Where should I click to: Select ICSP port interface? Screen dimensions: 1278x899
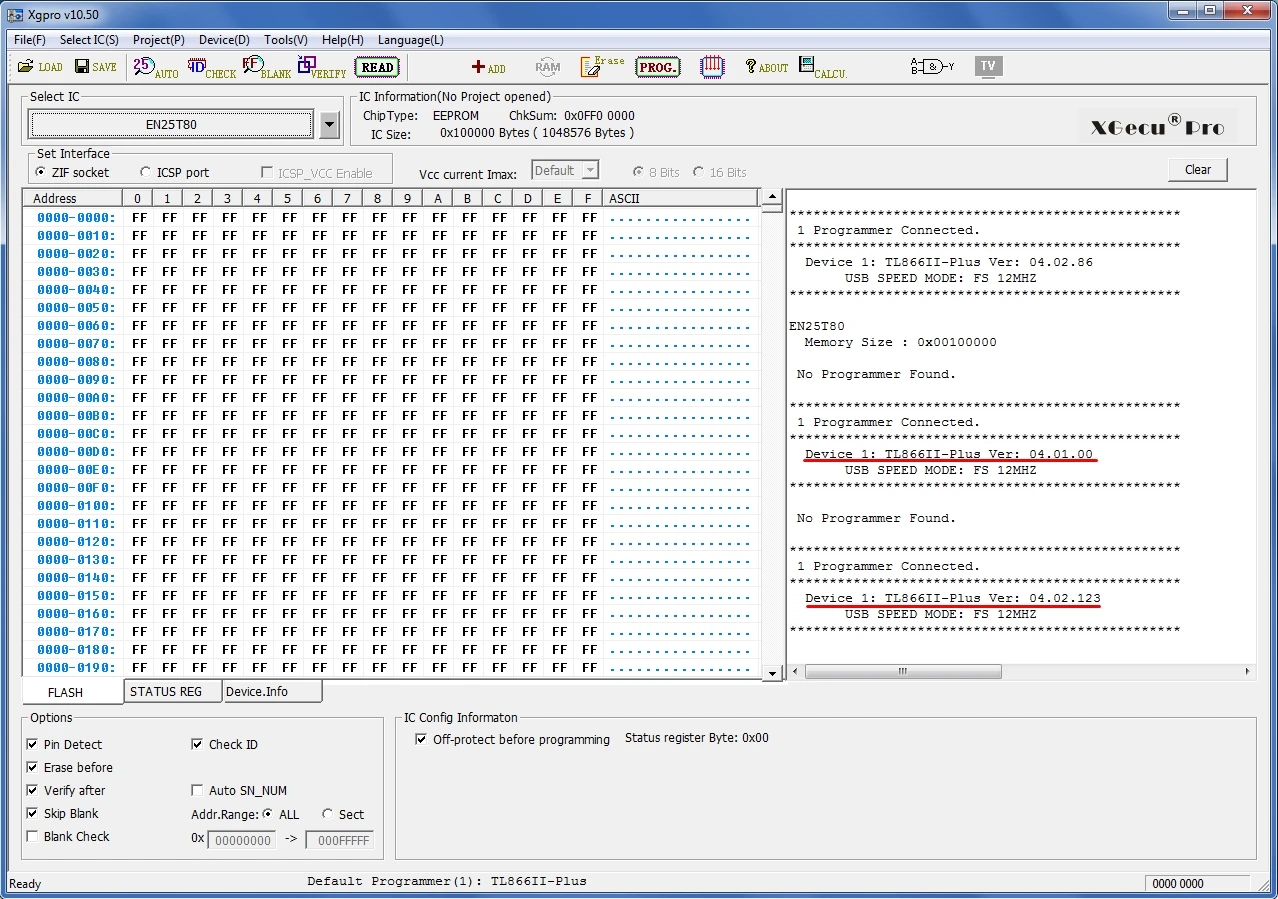[x=174, y=172]
